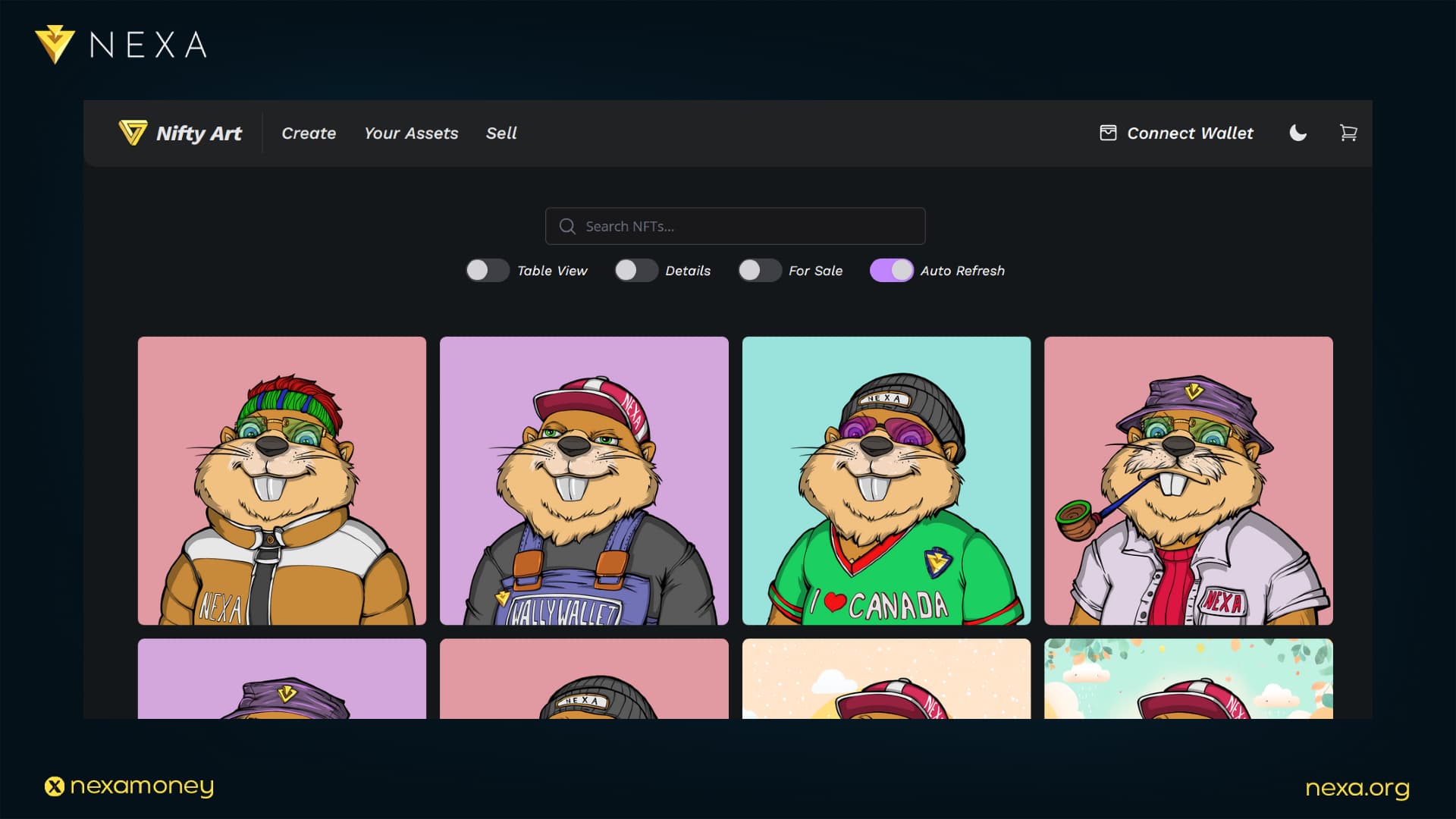Viewport: 1456px width, 819px height.
Task: Click the search magnifier icon
Action: (567, 226)
